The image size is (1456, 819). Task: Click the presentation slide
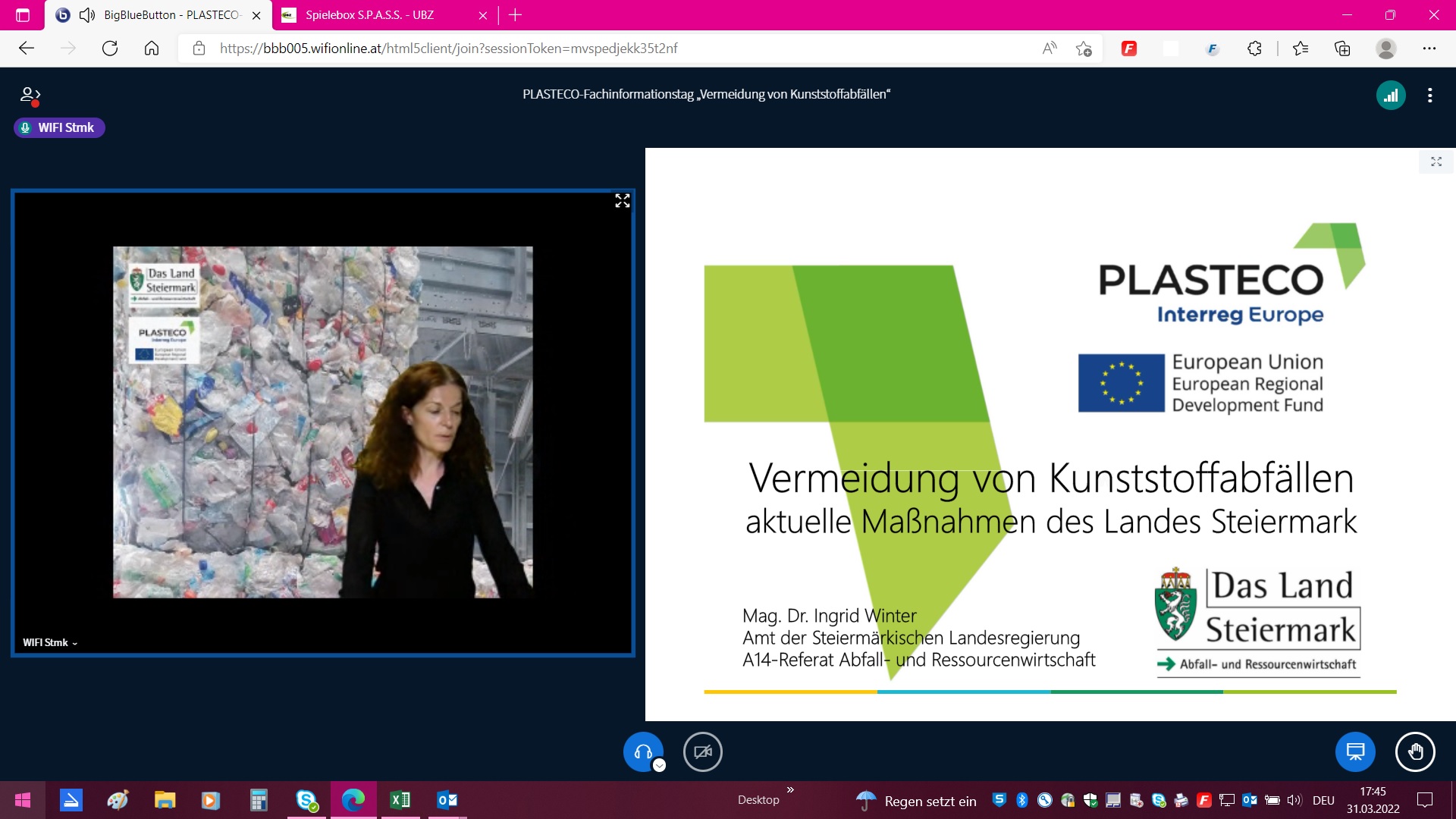(x=1050, y=434)
